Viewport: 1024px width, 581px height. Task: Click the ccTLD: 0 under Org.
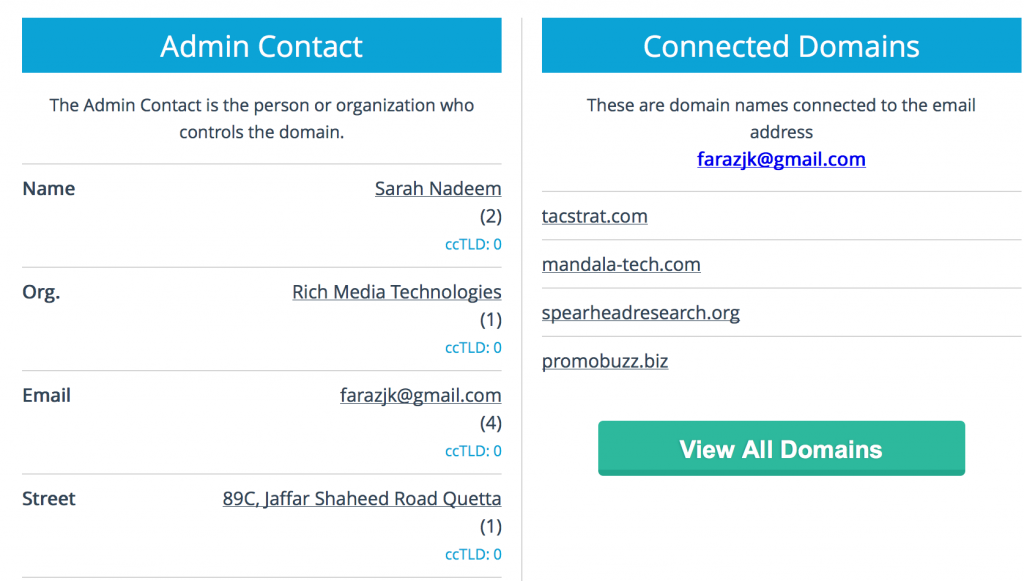point(473,347)
